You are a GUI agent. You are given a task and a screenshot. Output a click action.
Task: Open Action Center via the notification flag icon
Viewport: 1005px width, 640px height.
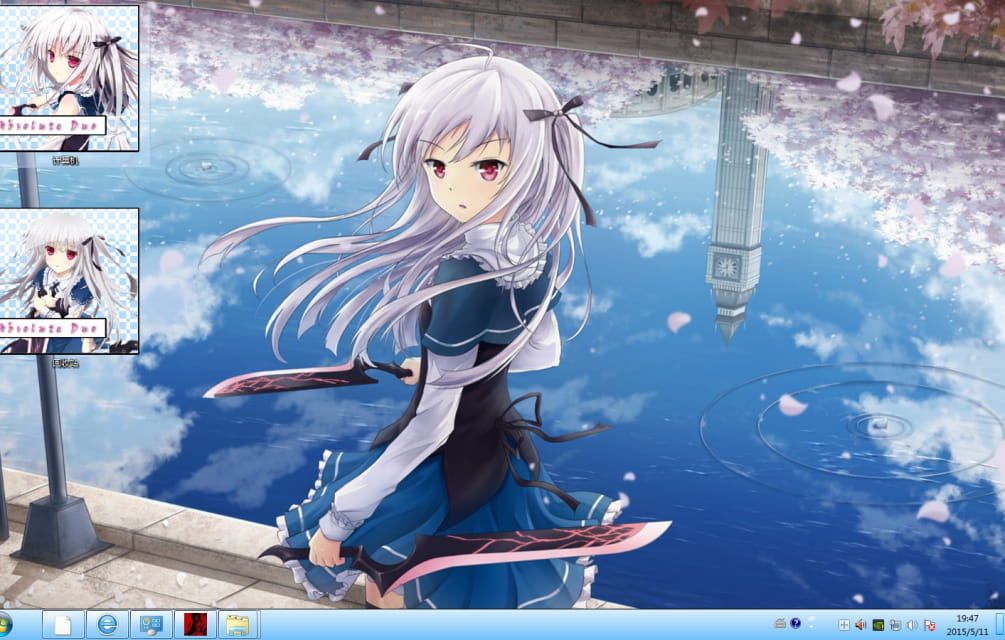[x=928, y=624]
